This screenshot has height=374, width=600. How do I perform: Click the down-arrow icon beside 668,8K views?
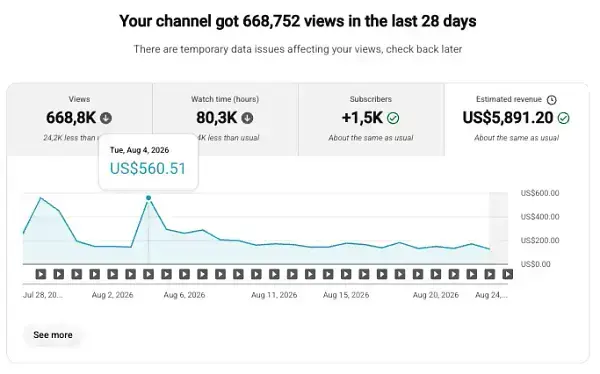(x=106, y=118)
